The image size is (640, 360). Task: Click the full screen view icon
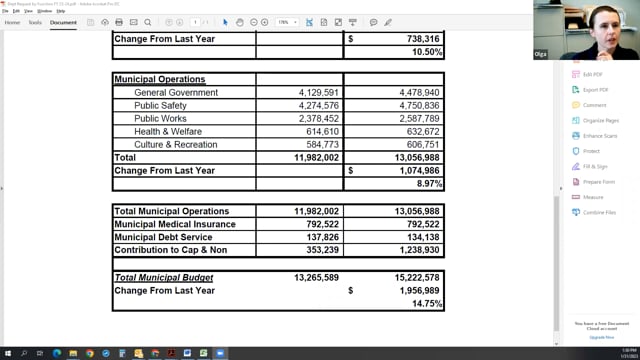(338, 22)
